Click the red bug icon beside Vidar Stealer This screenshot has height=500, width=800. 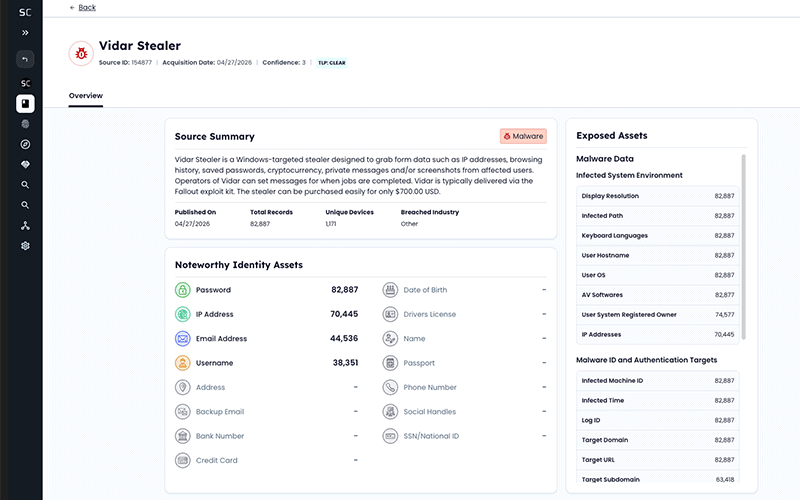pos(81,54)
